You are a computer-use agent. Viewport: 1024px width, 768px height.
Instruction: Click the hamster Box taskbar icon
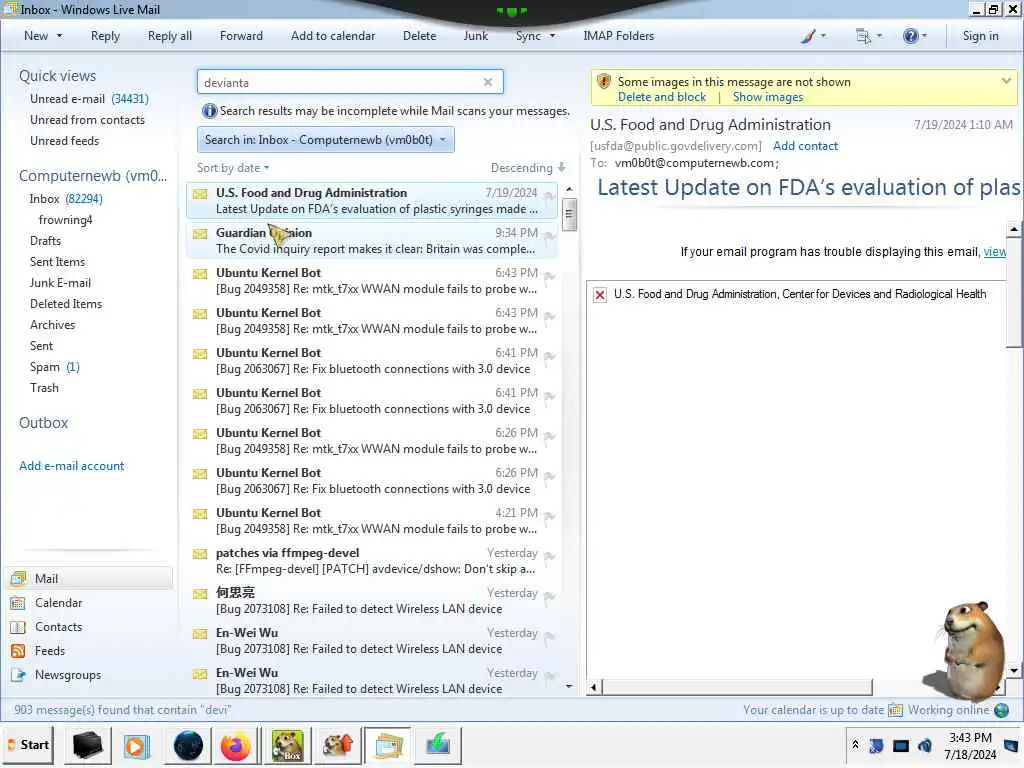pos(287,746)
